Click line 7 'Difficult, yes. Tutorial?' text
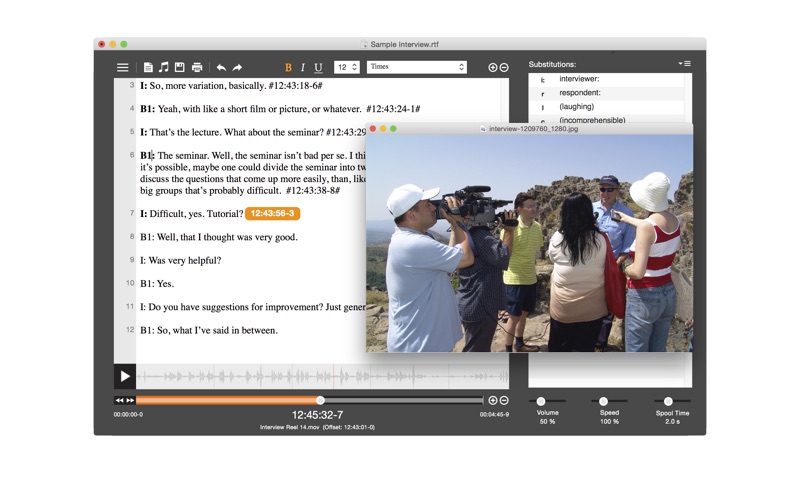The width and height of the screenshot is (800, 500). click(192, 214)
